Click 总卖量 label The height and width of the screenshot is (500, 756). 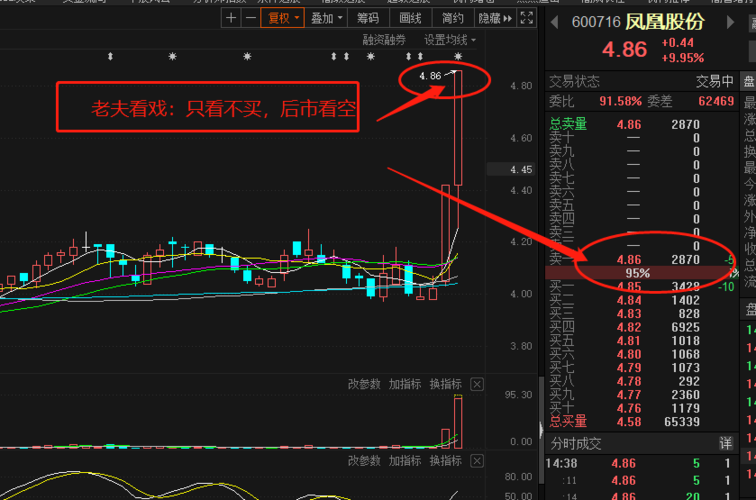[x=568, y=124]
